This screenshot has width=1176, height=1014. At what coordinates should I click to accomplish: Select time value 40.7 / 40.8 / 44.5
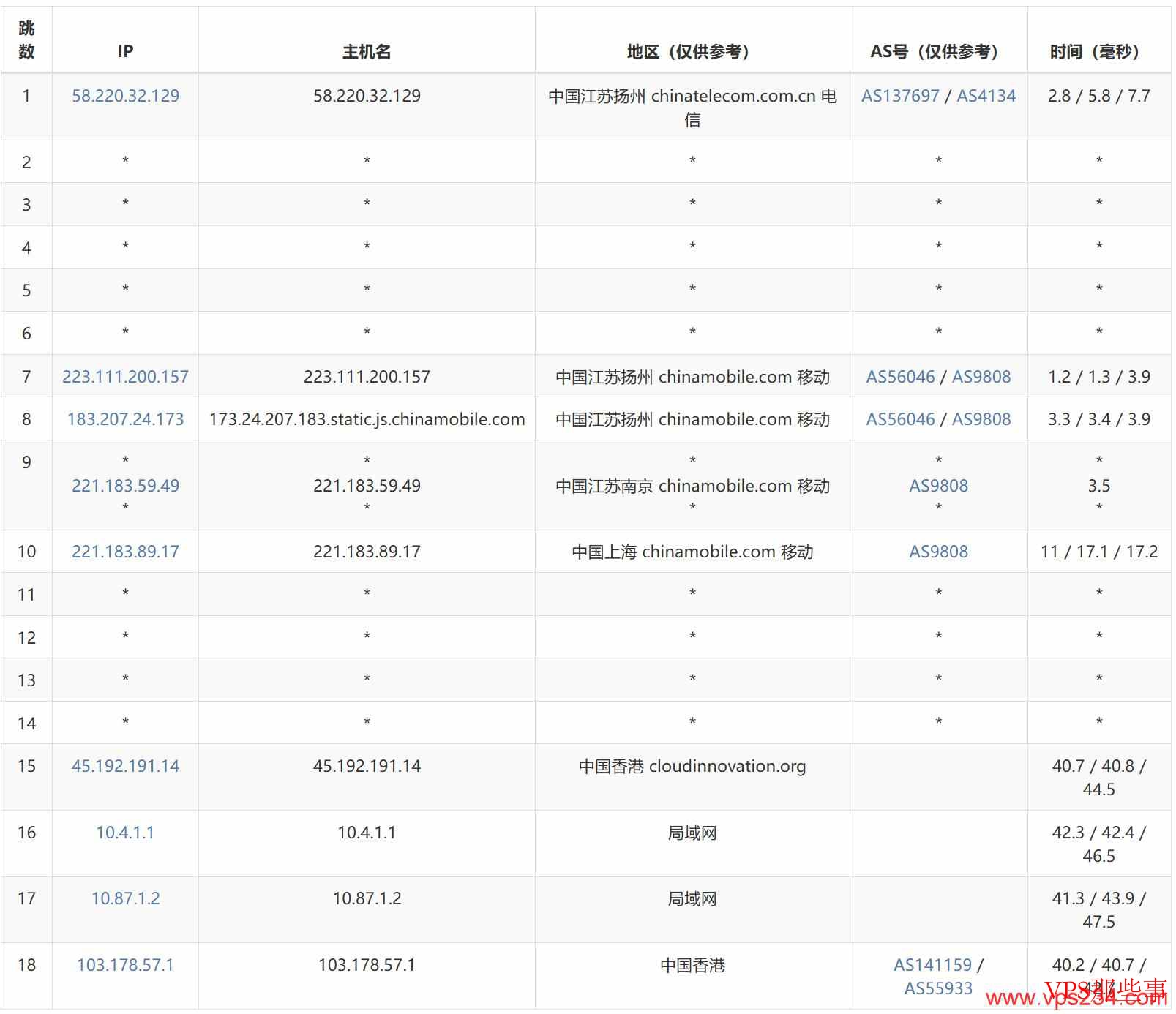pos(1099,778)
